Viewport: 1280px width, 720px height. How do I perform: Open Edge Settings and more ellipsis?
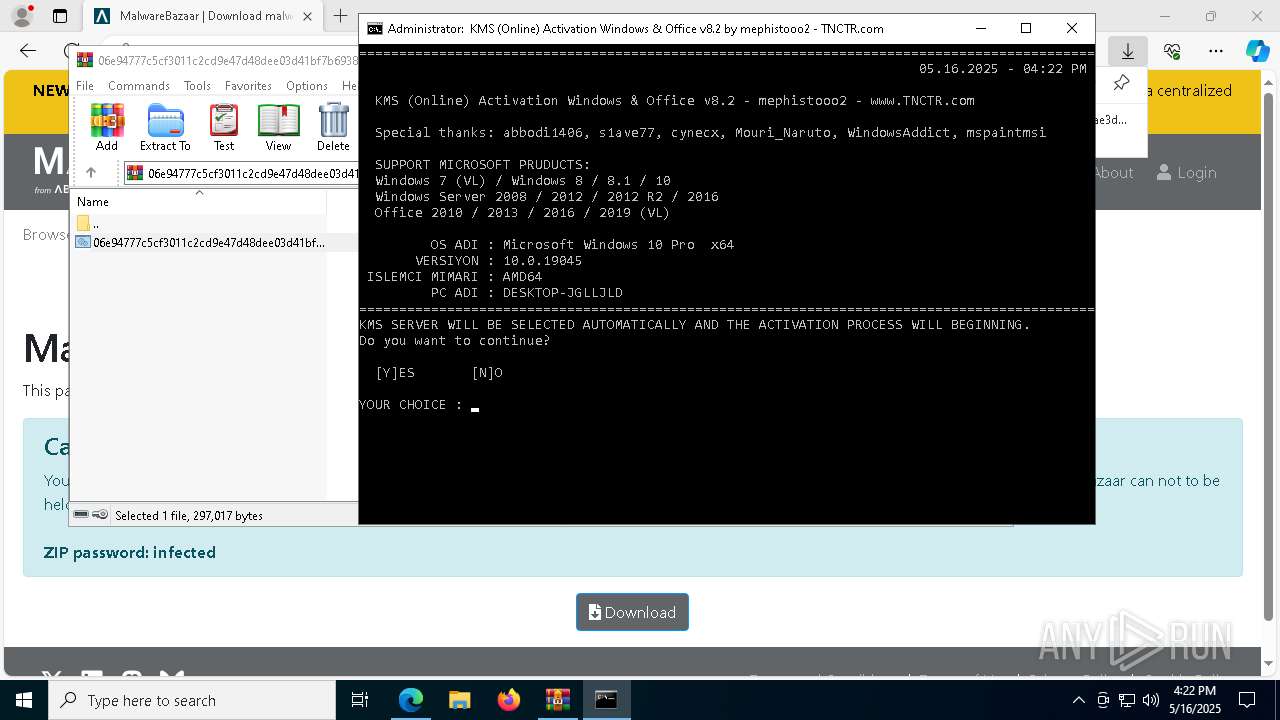pyautogui.click(x=1216, y=51)
